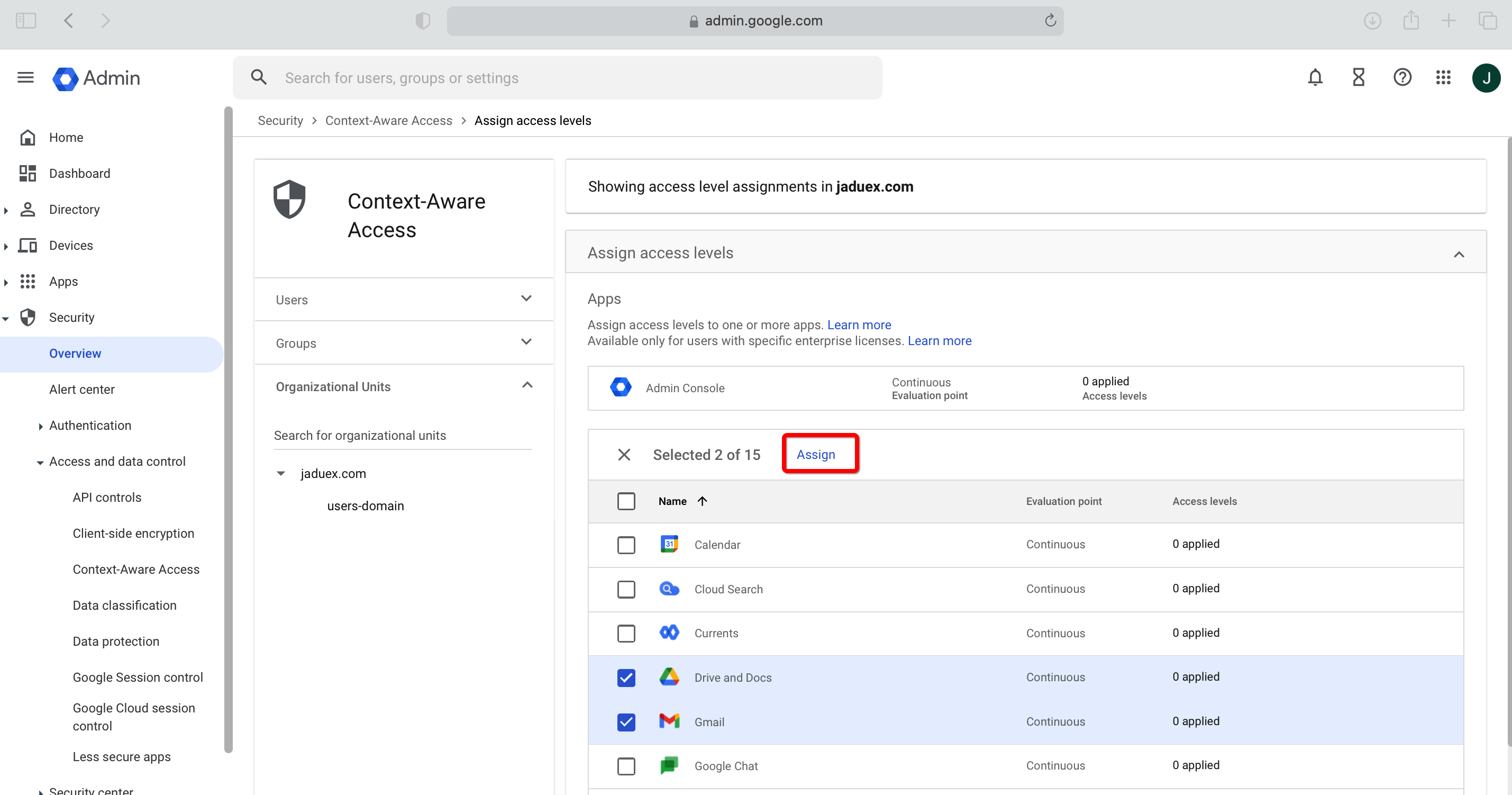Focus the search users, groups or settings box
Viewport: 1512px width, 795px height.
tap(557, 77)
